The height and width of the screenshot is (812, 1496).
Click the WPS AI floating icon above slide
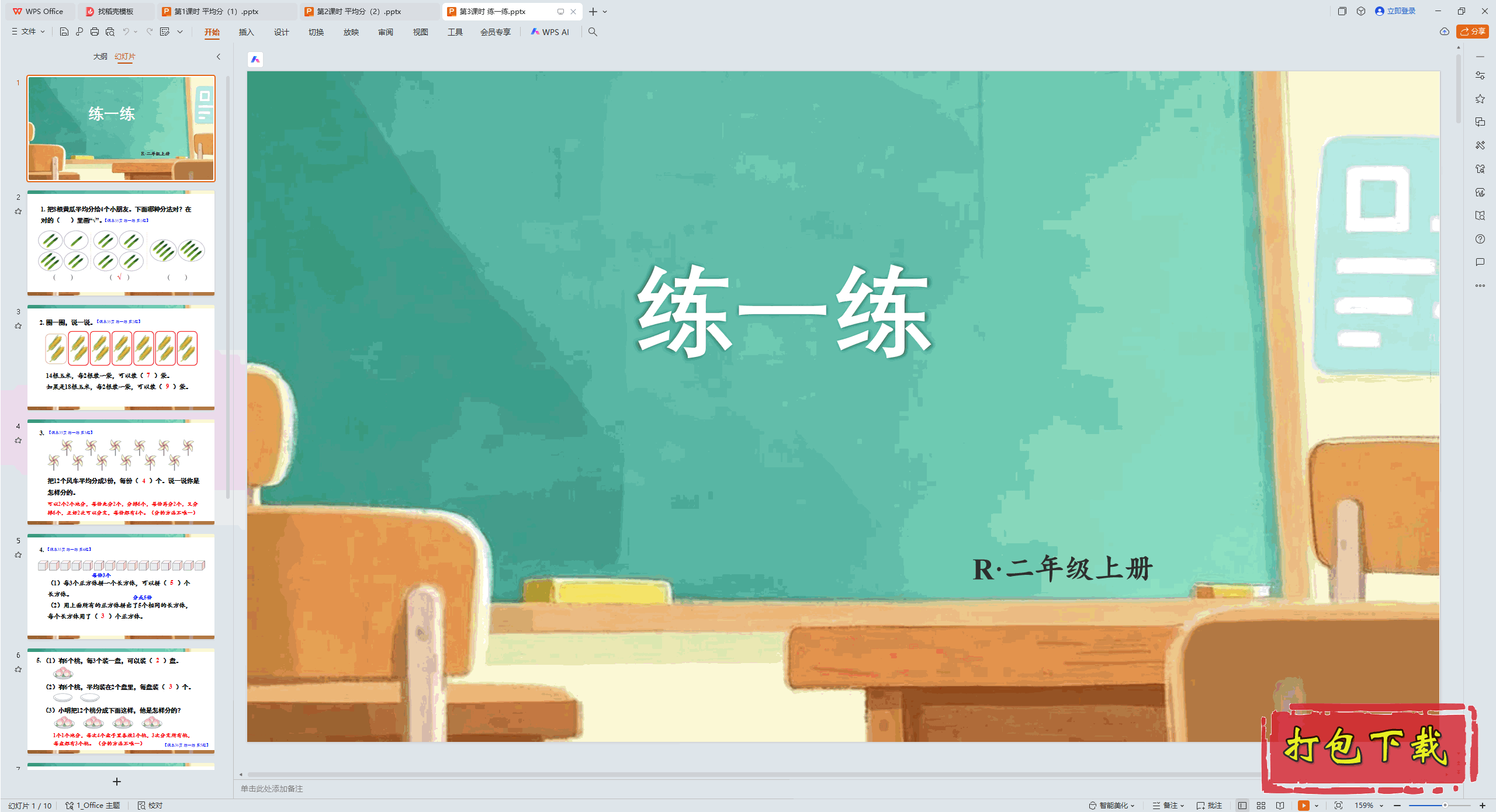click(255, 59)
